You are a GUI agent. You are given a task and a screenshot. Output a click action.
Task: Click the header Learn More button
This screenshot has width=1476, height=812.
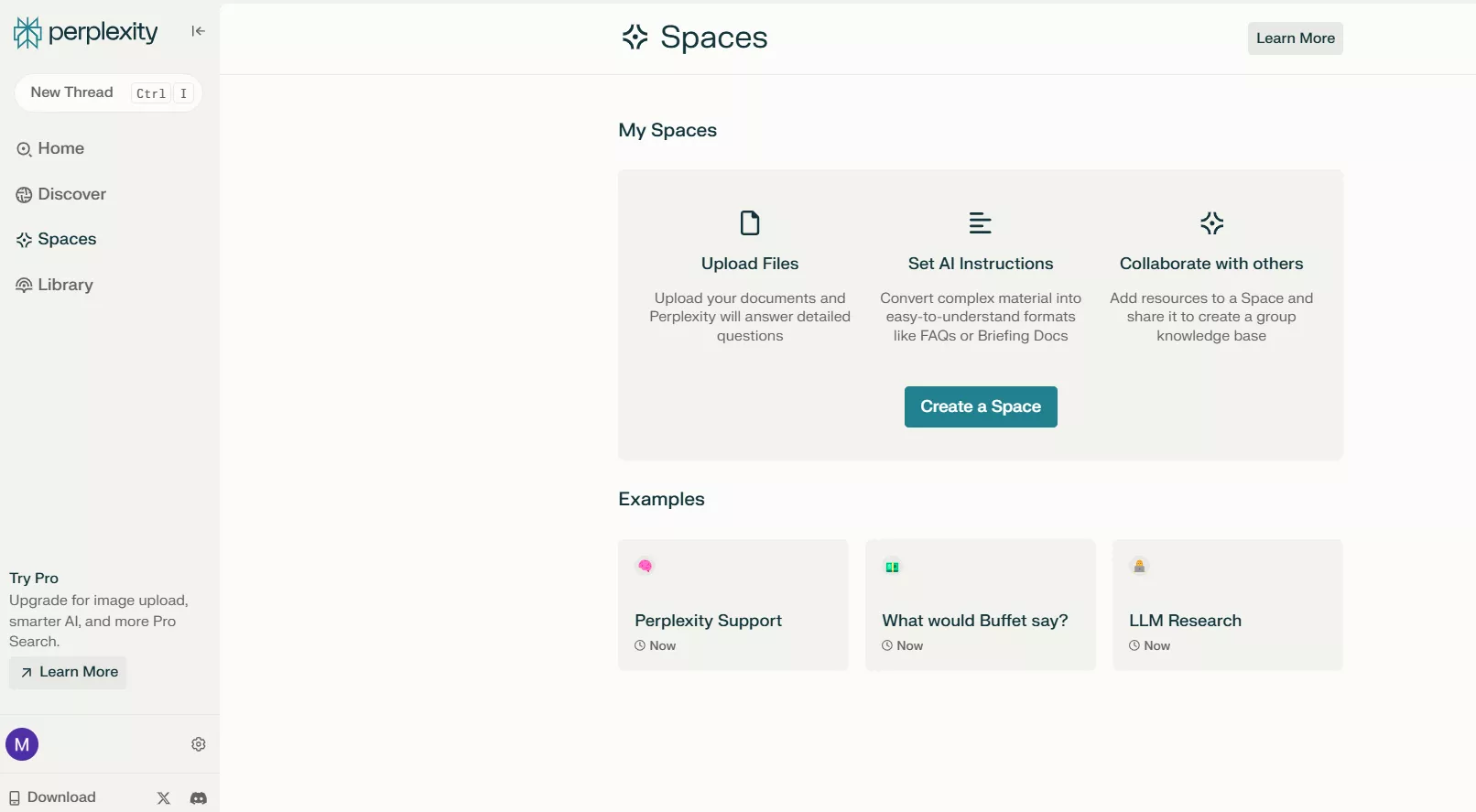click(1295, 38)
